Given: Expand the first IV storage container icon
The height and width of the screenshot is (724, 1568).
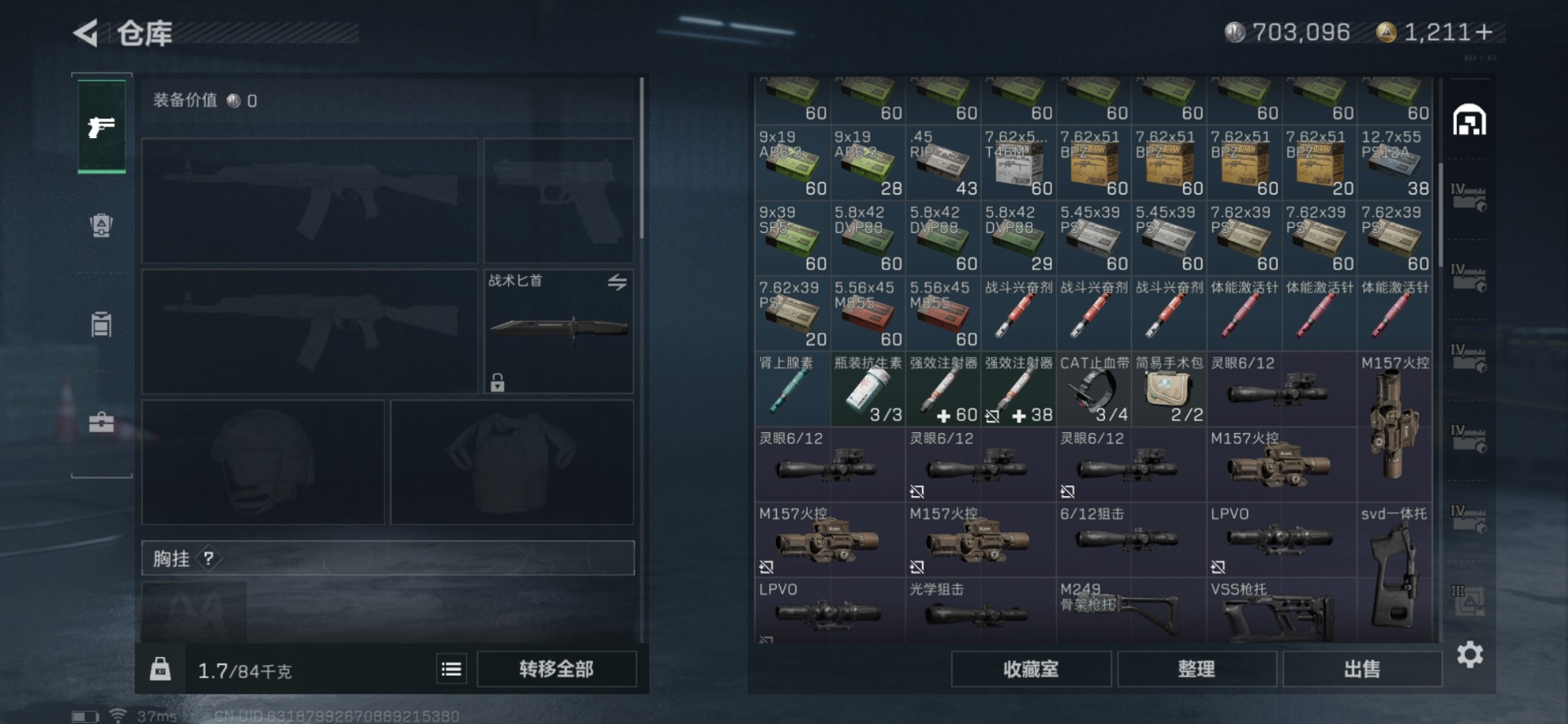Looking at the screenshot, I should click(x=1469, y=197).
